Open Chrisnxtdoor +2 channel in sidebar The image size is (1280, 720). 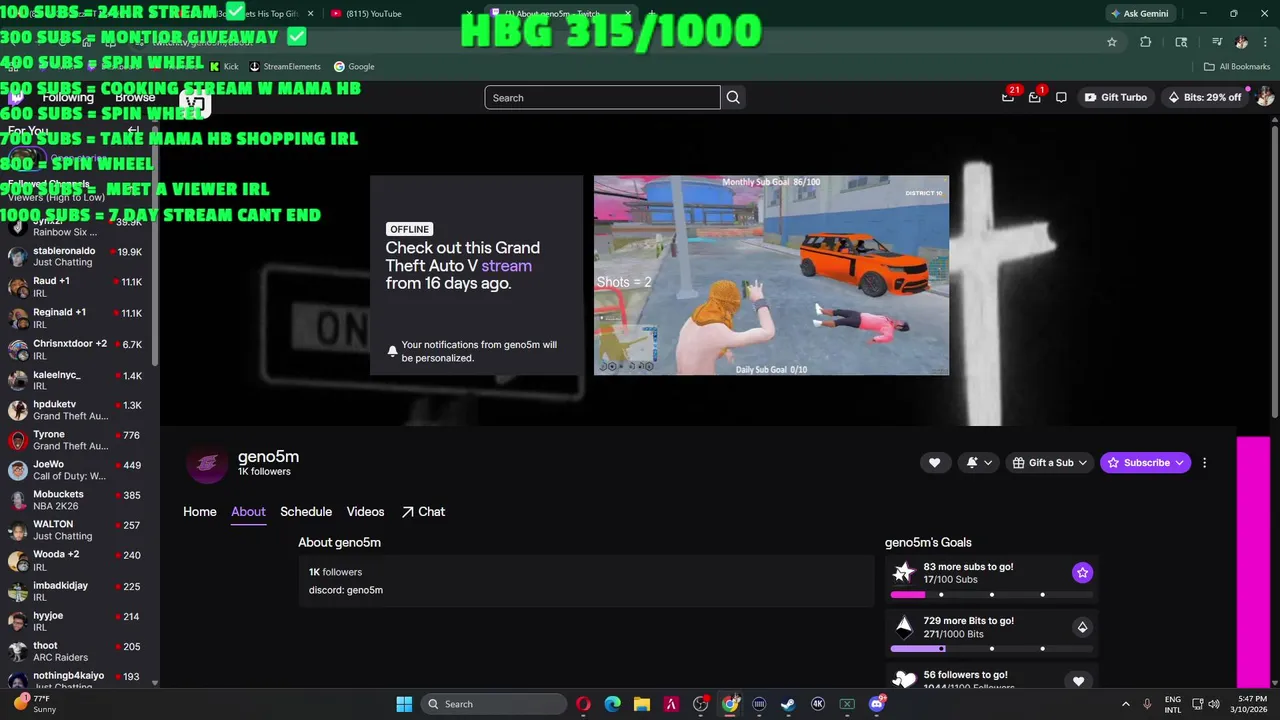click(x=77, y=349)
